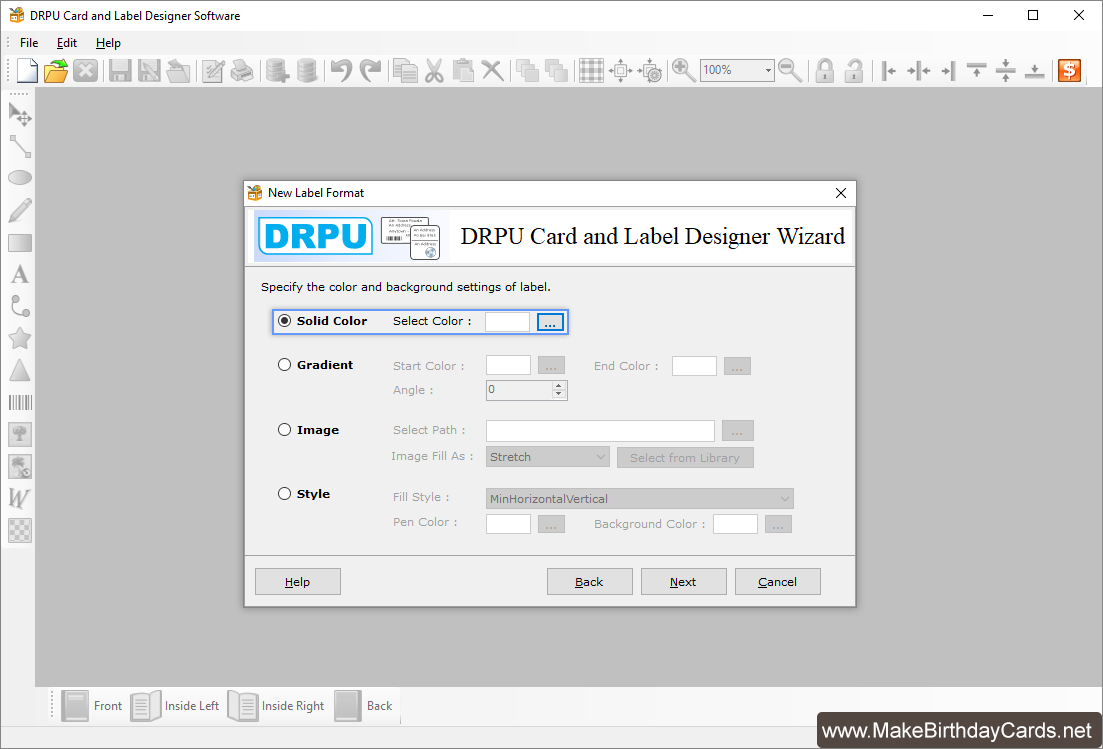Click the Select Path input field
1103x749 pixels.
click(x=600, y=430)
